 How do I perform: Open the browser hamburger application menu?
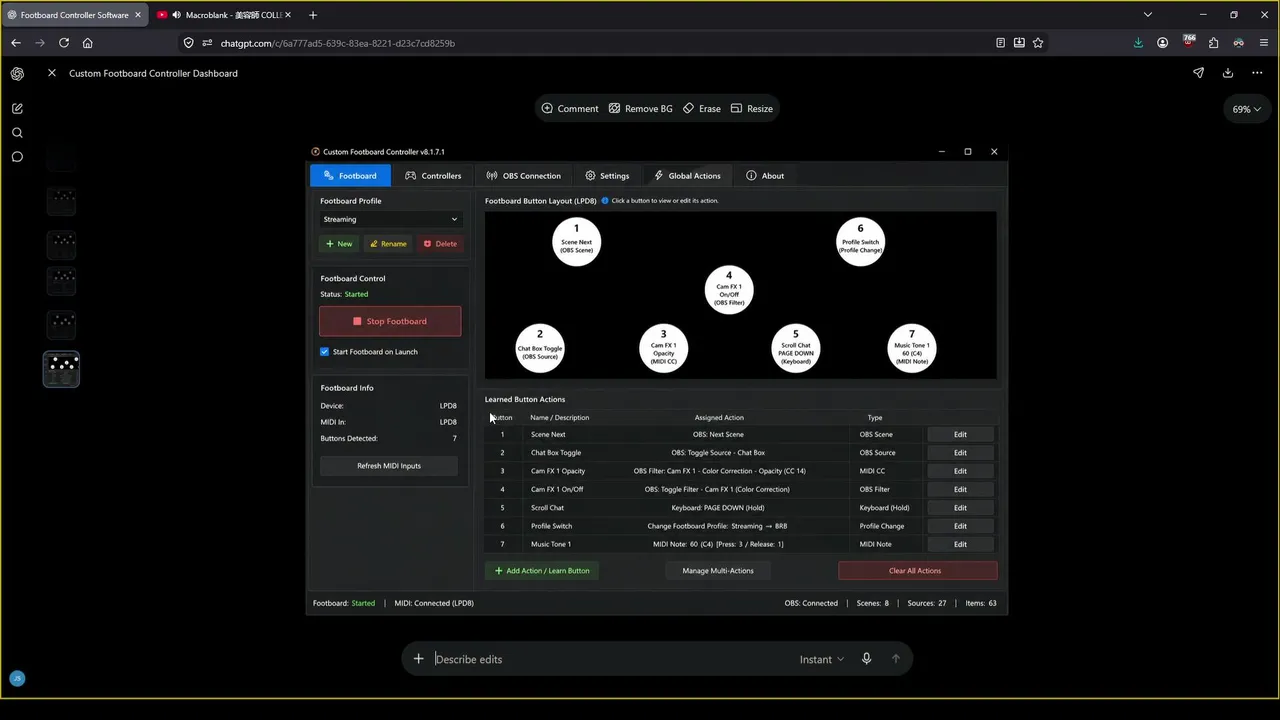1264,43
